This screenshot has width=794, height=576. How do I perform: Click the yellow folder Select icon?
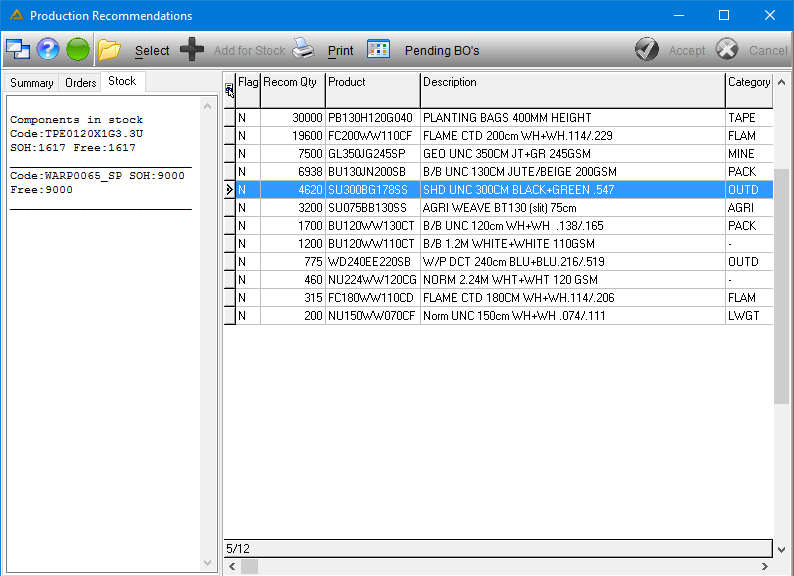(x=109, y=50)
